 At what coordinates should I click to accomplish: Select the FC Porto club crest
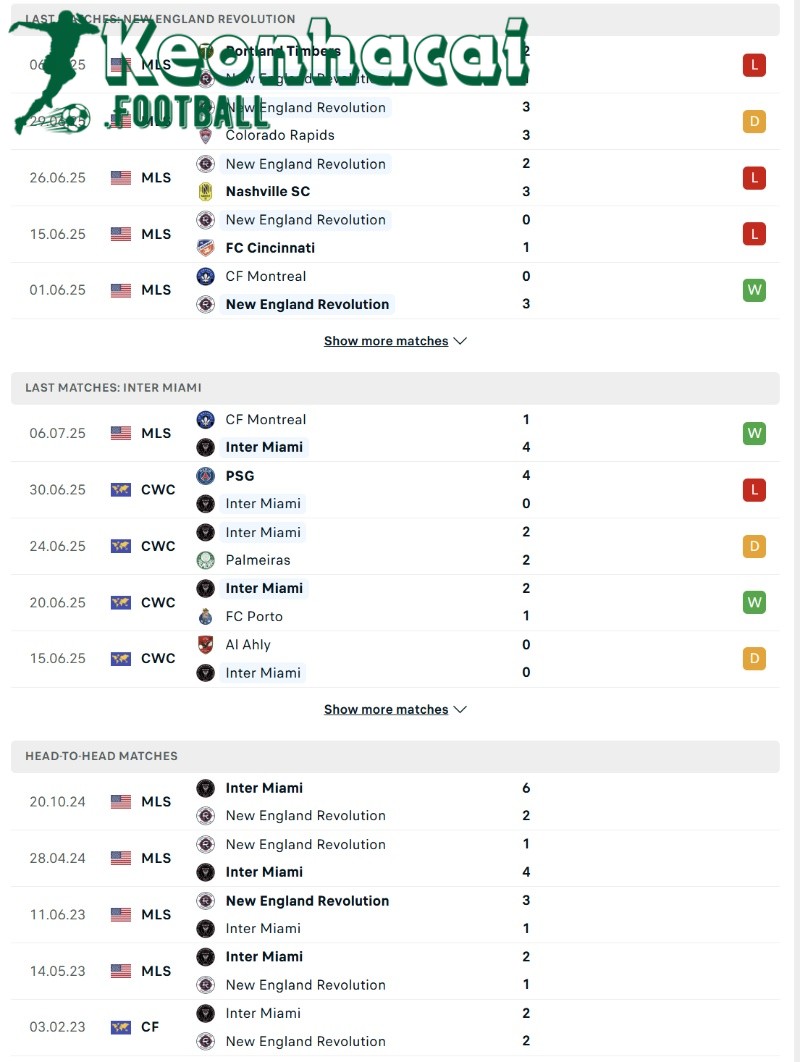tap(207, 616)
